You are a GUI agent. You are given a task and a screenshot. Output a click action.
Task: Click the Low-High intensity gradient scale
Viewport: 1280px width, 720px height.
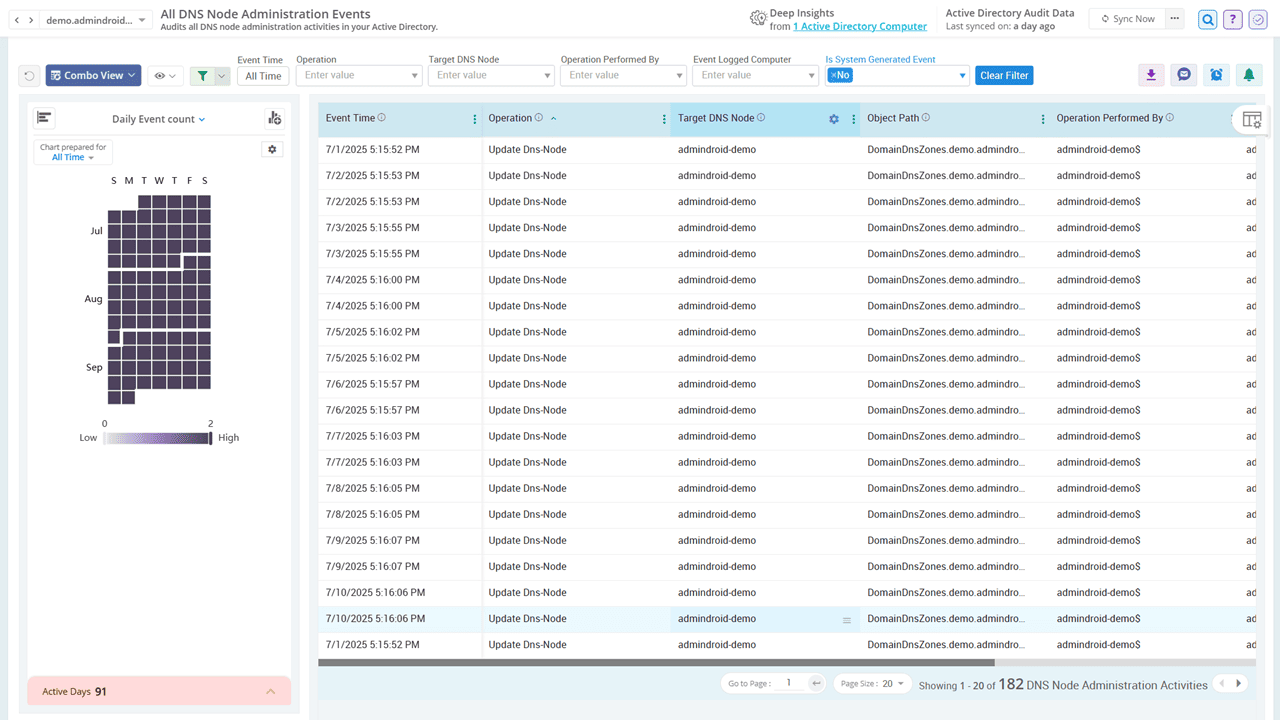point(157,437)
